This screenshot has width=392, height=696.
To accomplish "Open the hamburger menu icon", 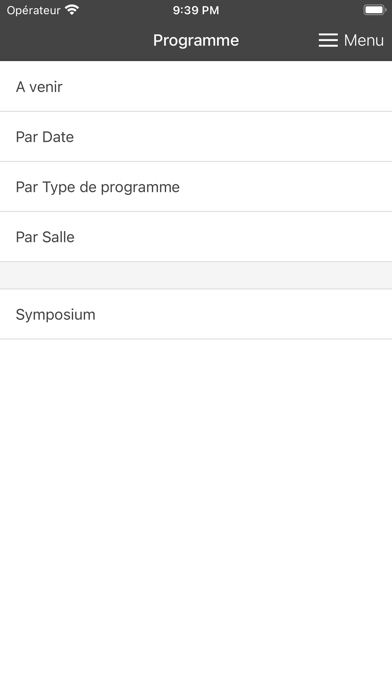I will [328, 40].
